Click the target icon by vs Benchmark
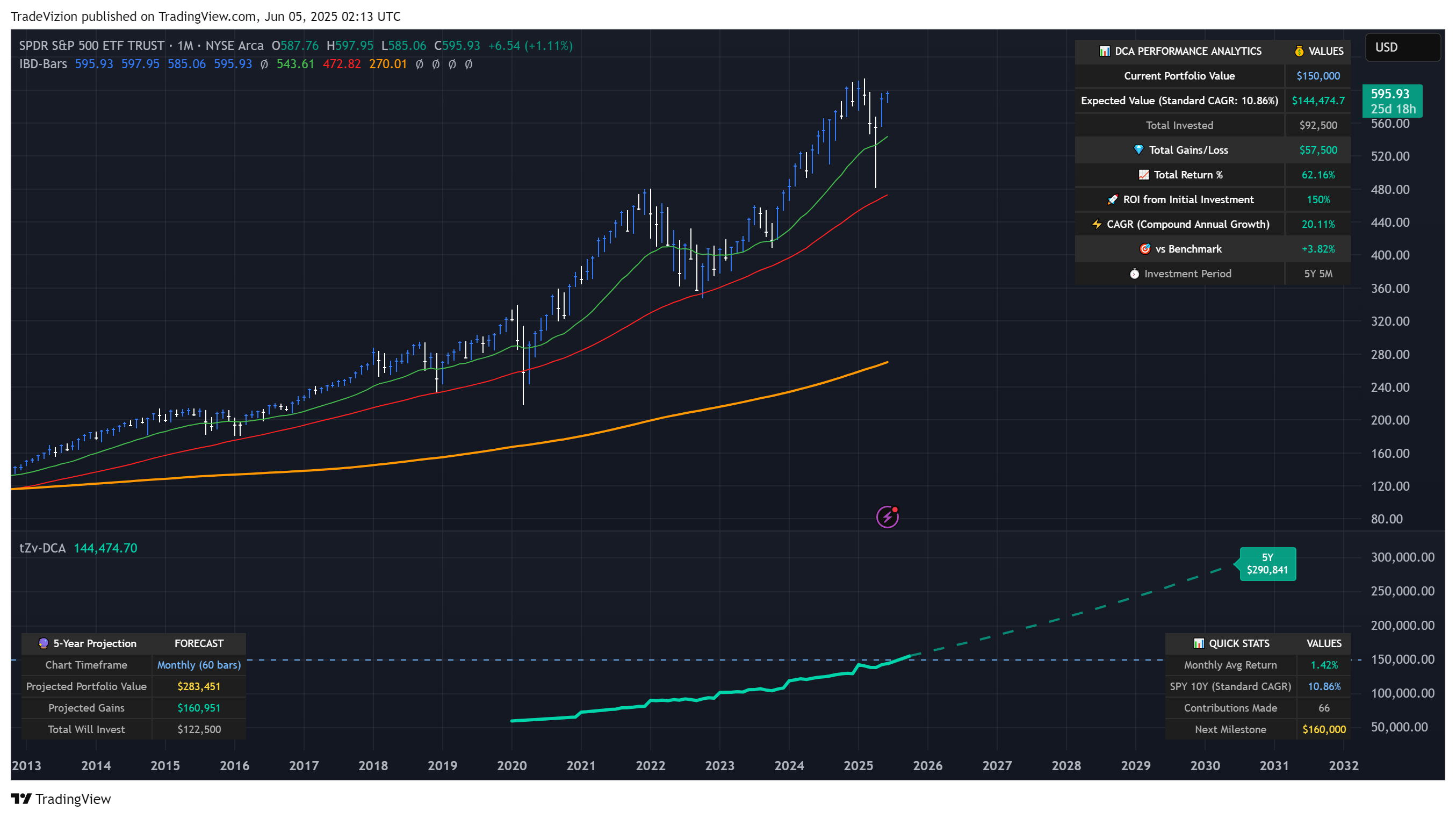This screenshot has width=1456, height=818. (x=1145, y=249)
